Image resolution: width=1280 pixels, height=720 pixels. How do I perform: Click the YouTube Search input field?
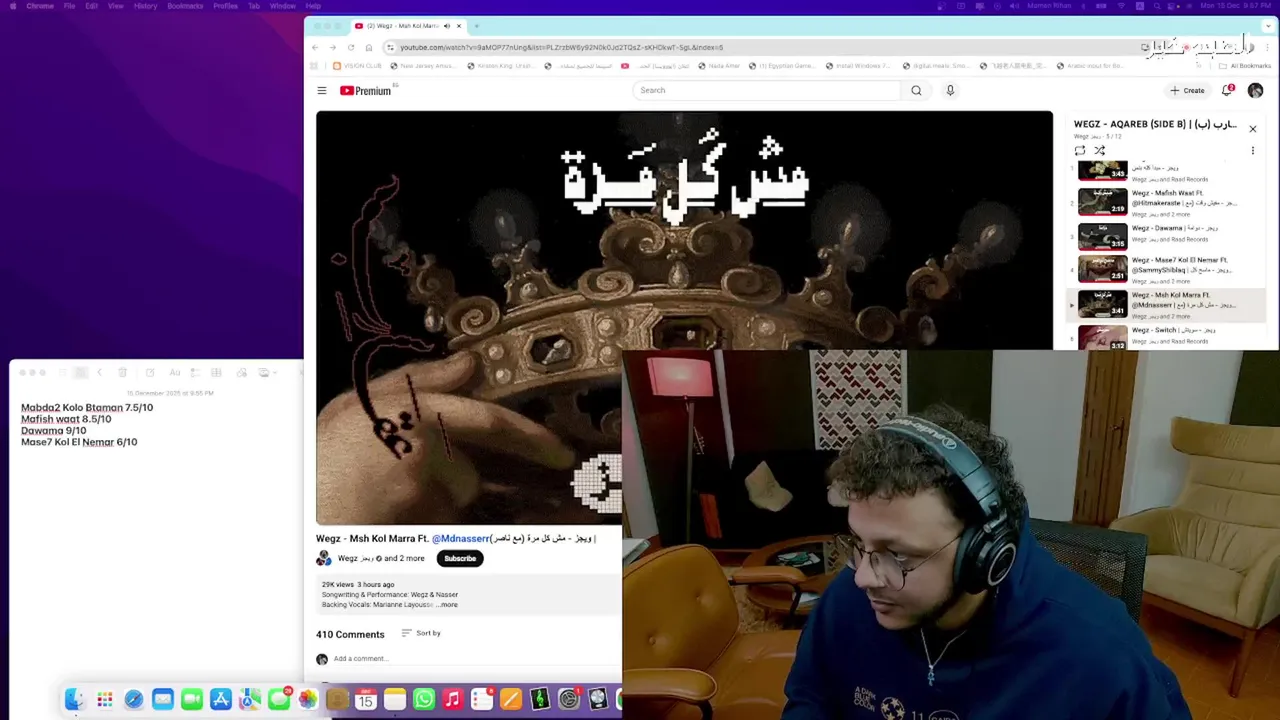765,90
